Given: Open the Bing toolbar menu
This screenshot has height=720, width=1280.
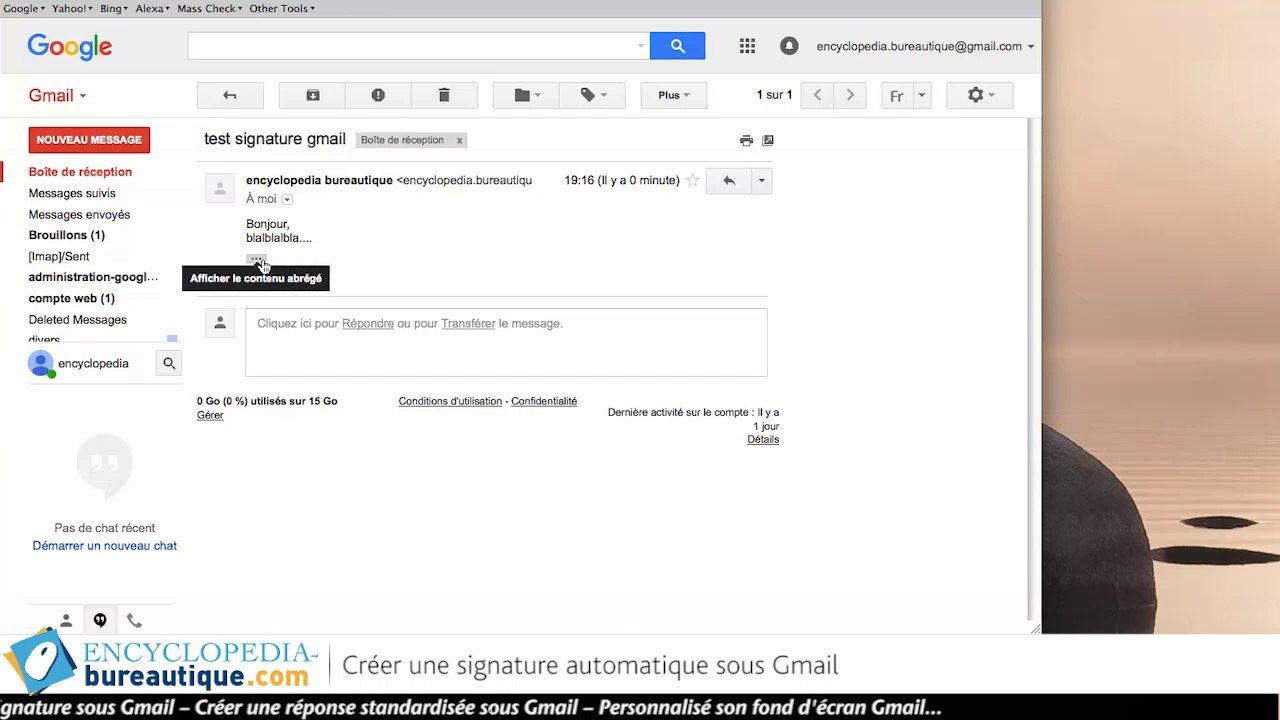Looking at the screenshot, I should [114, 8].
